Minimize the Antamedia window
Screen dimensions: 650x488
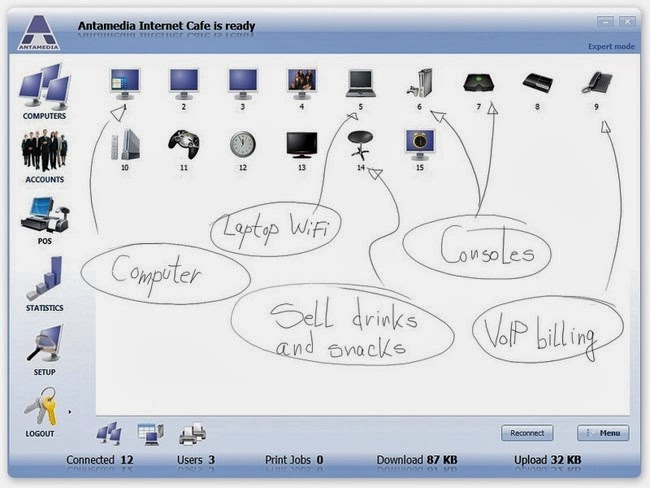(605, 22)
